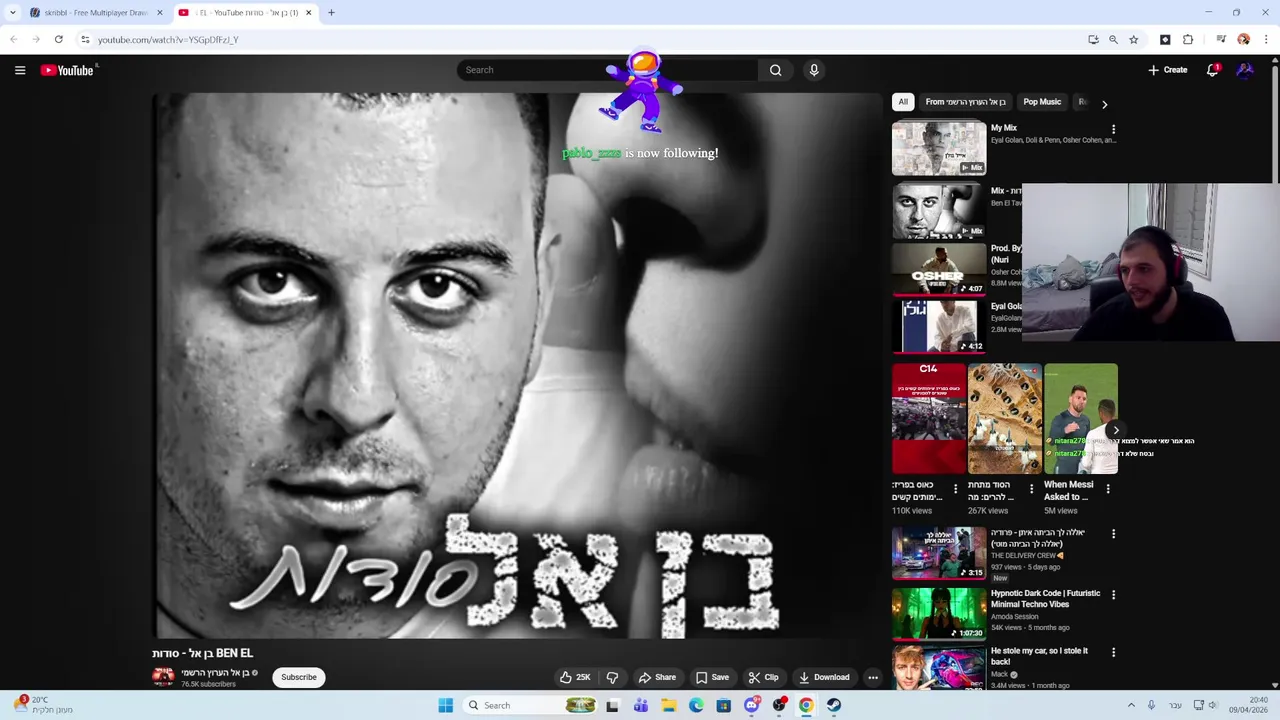Viewport: 1280px width, 720px height.
Task: Open File Explorer from the taskbar
Action: pos(668,705)
